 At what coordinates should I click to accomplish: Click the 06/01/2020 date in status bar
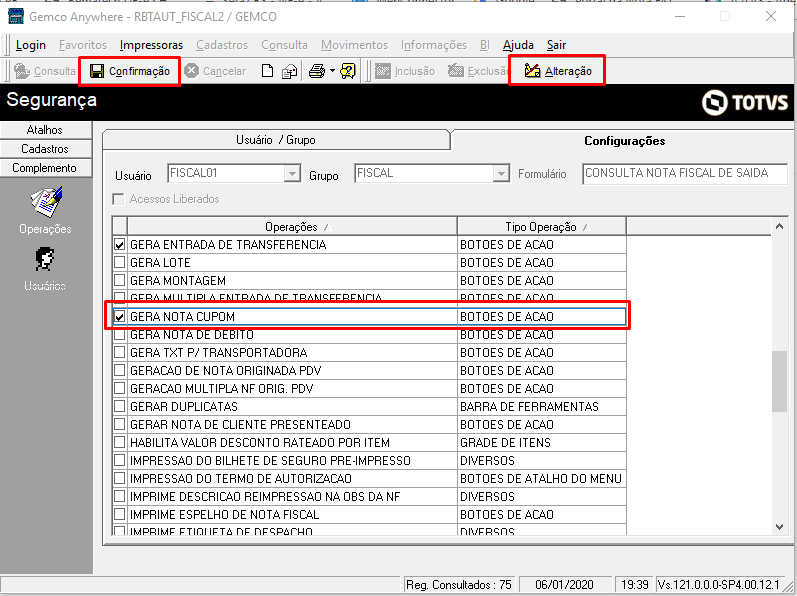[564, 585]
